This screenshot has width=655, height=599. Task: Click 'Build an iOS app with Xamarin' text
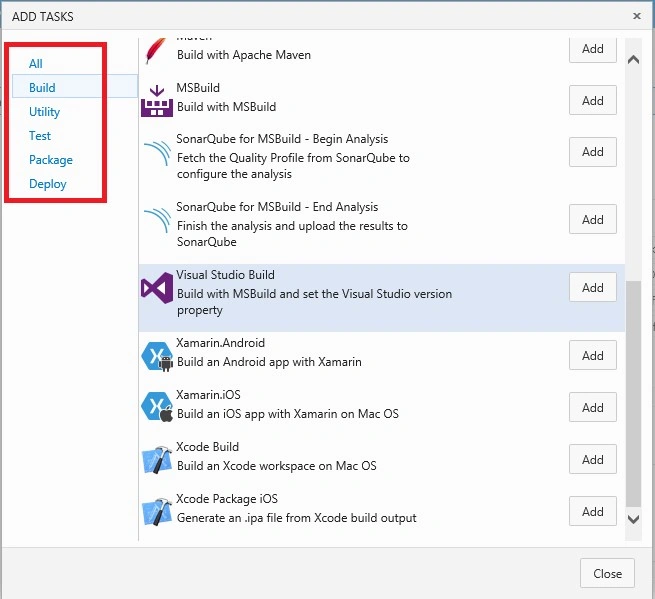click(x=288, y=414)
